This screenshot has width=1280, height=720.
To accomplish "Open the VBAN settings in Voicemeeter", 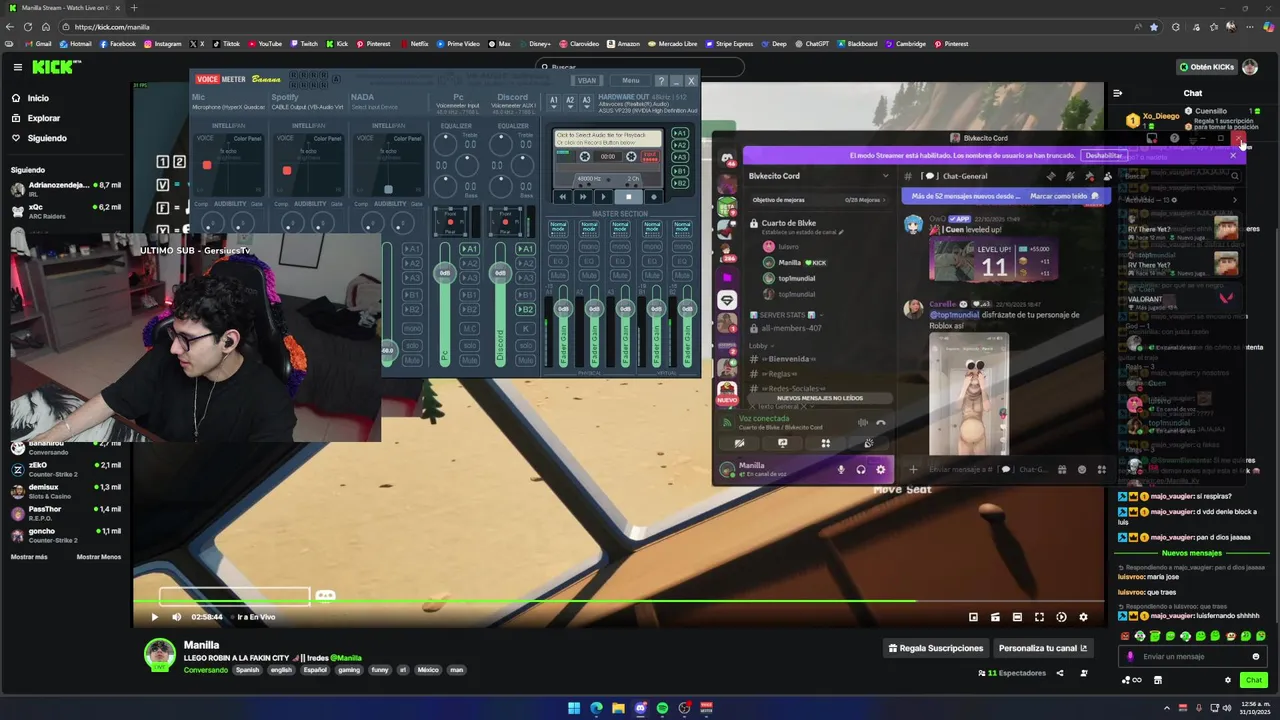I will (x=587, y=81).
